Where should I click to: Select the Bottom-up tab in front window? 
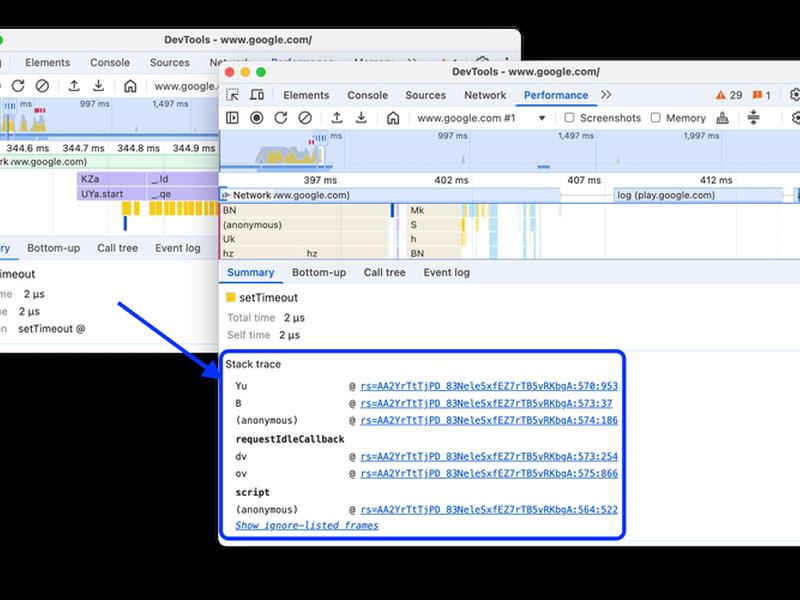point(319,272)
